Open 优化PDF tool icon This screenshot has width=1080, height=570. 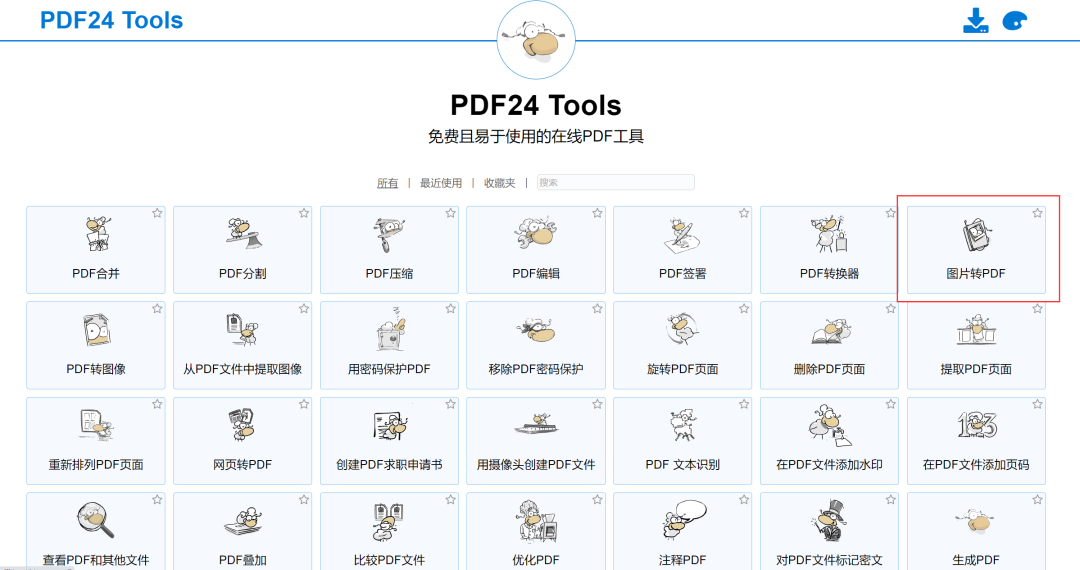click(x=536, y=521)
